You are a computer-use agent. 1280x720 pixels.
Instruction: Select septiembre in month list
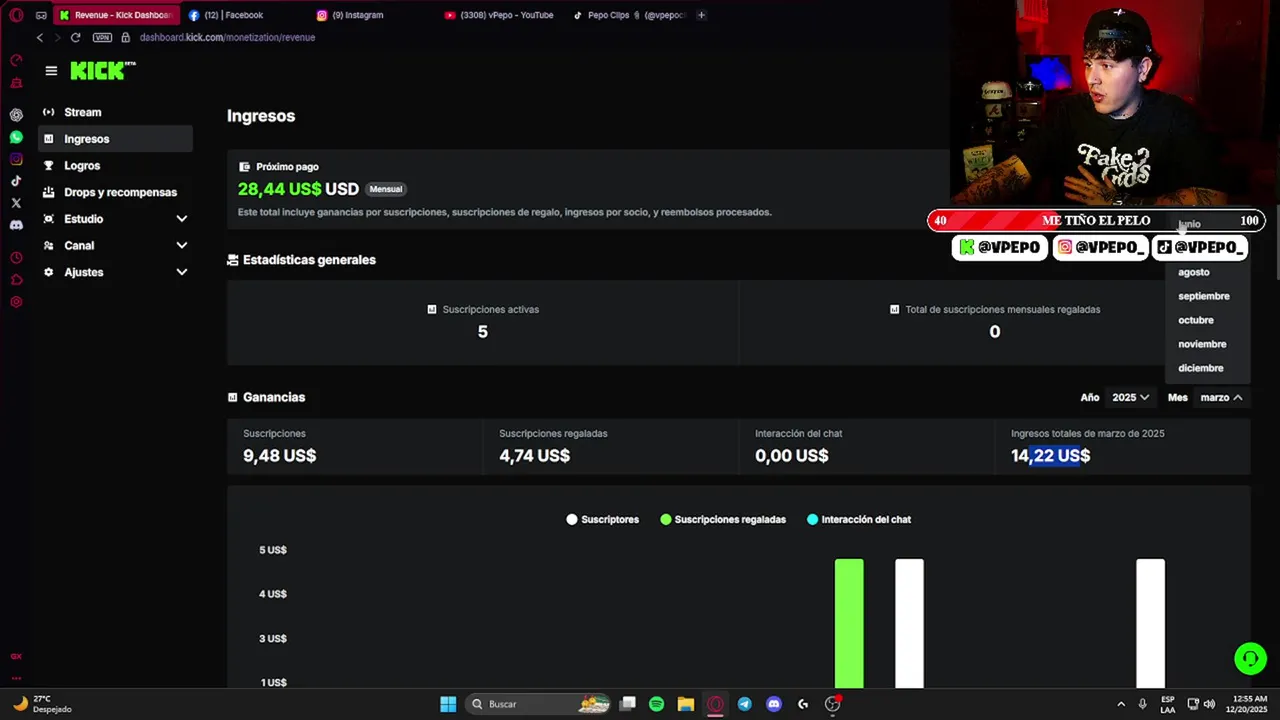point(1207,296)
